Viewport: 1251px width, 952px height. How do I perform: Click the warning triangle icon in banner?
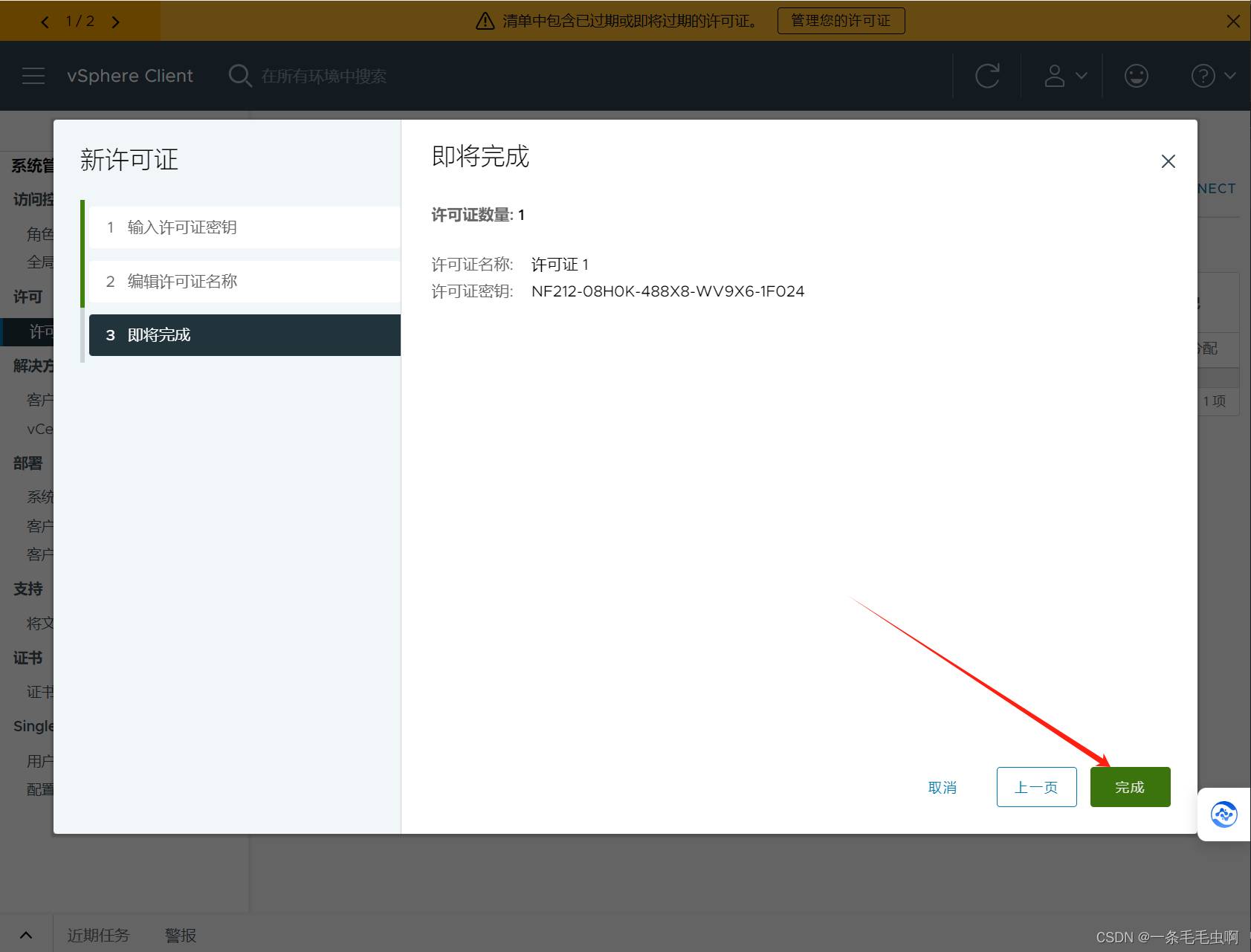[485, 21]
